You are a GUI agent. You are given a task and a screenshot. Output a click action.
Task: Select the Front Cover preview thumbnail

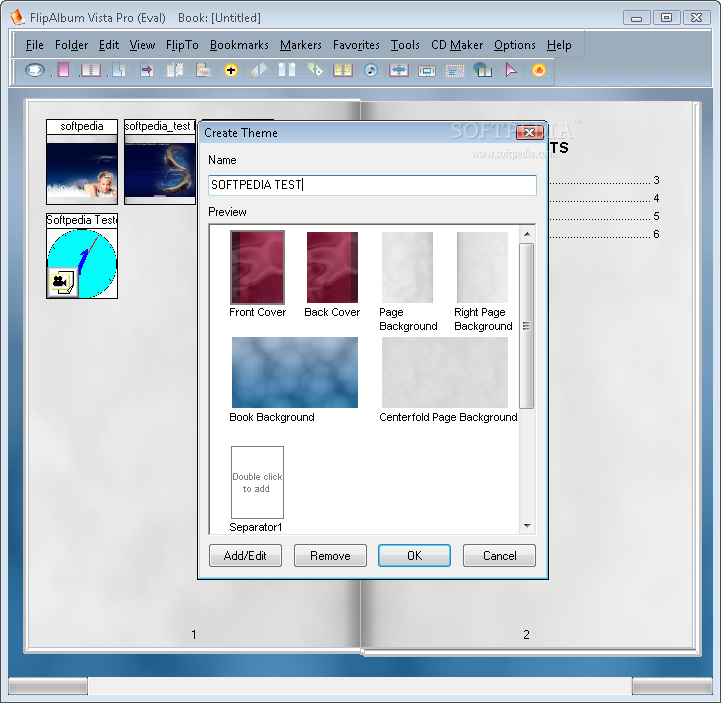click(258, 267)
